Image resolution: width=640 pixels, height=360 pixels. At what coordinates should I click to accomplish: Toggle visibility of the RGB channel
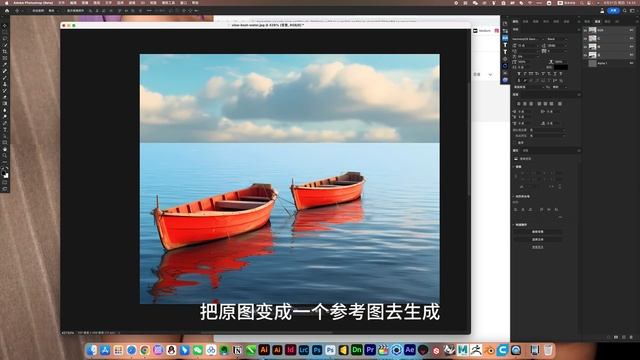585,30
